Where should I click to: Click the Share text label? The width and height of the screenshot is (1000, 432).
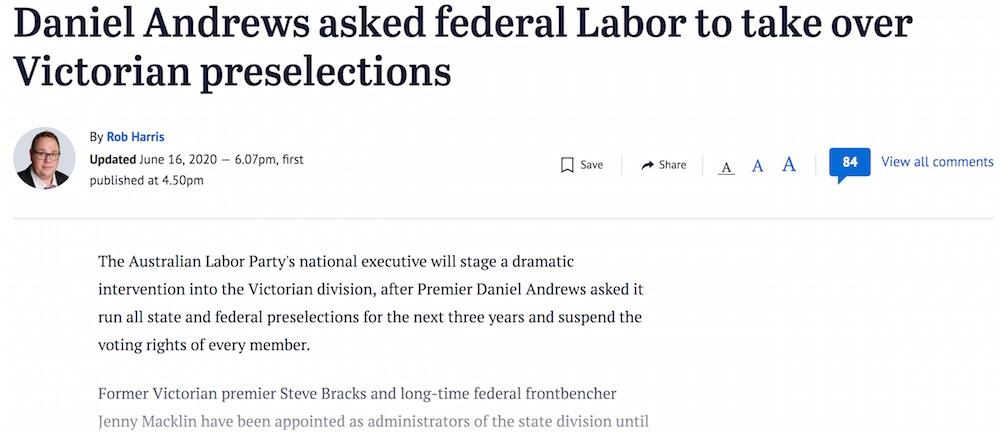[672, 165]
